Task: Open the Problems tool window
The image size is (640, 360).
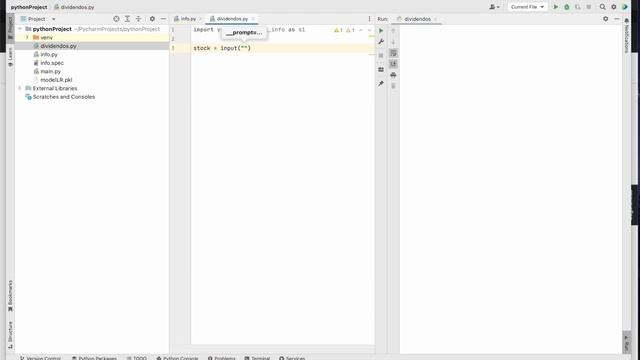Action: [x=222, y=358]
